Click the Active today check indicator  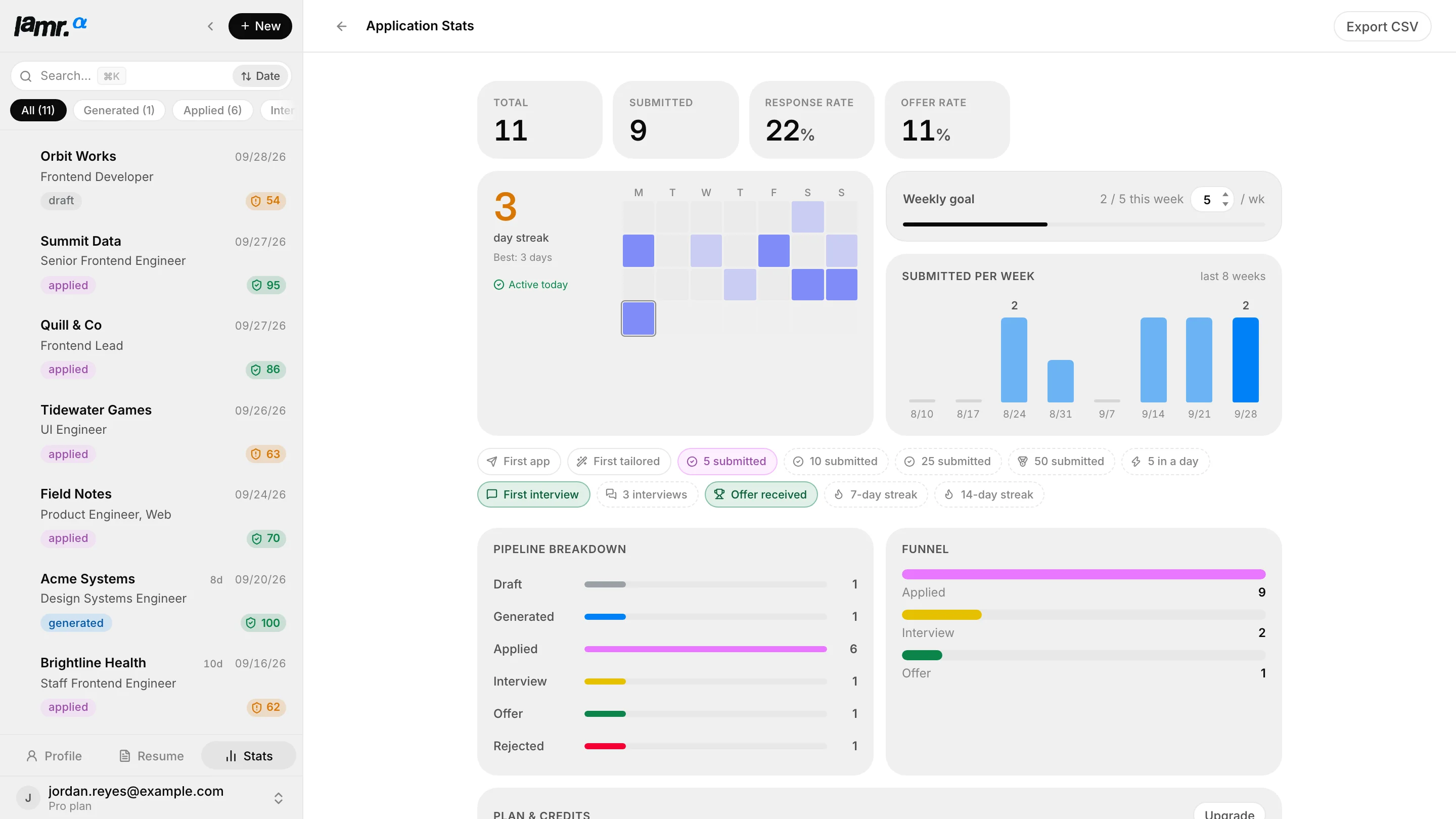(x=530, y=285)
